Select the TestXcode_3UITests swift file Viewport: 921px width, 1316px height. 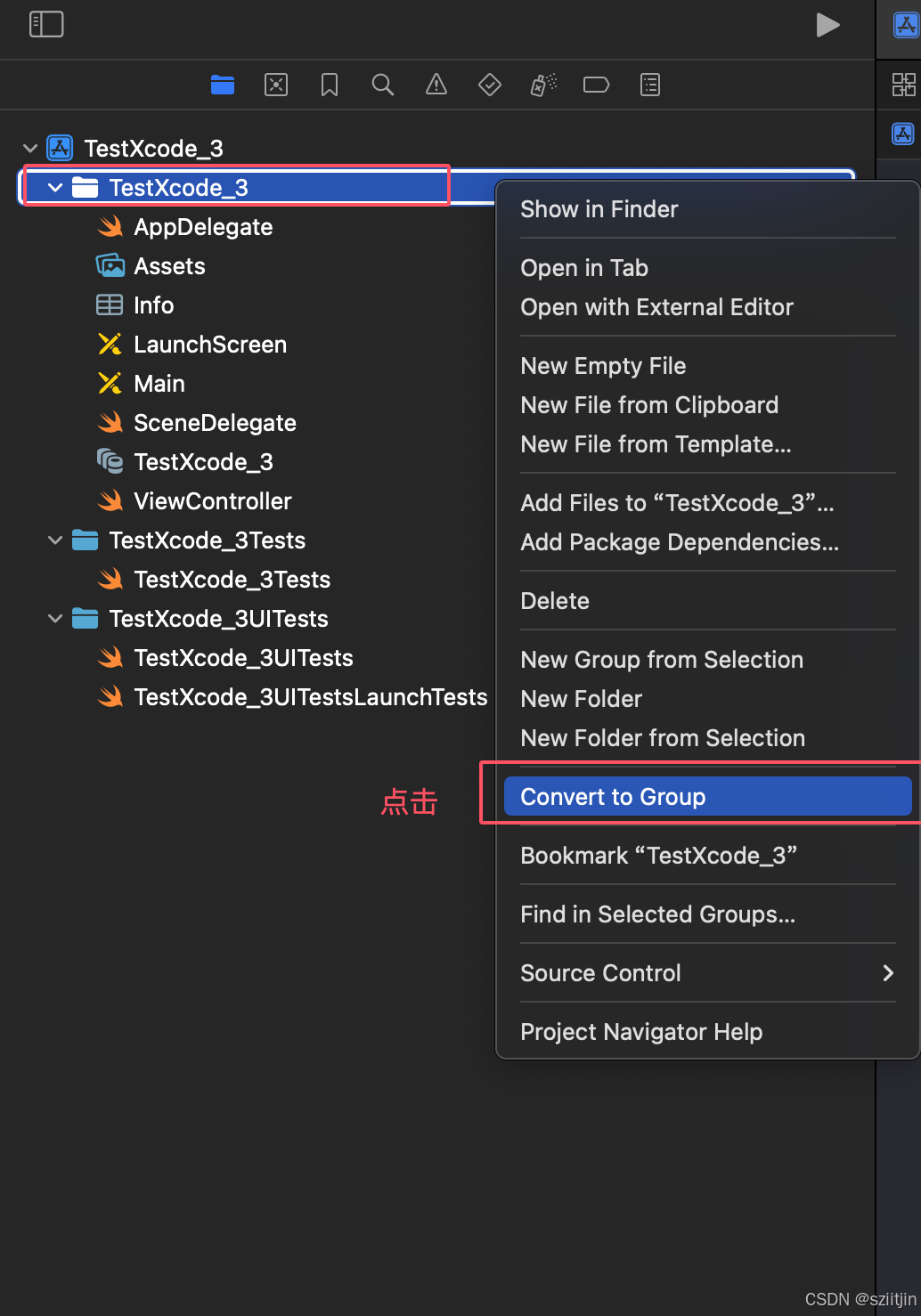[x=243, y=657]
